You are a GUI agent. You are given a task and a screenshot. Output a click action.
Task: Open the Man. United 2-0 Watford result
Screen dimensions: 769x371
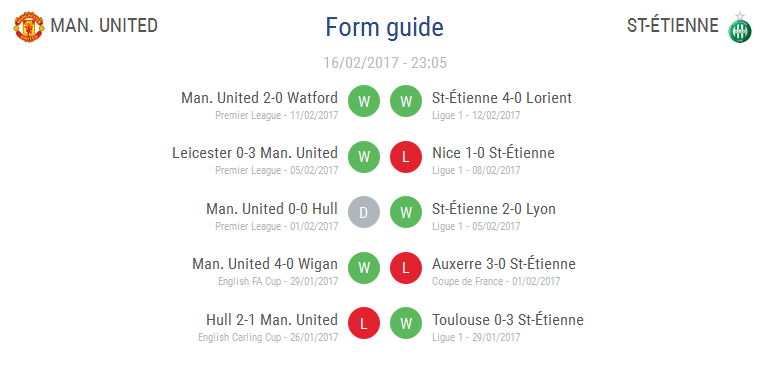click(259, 98)
